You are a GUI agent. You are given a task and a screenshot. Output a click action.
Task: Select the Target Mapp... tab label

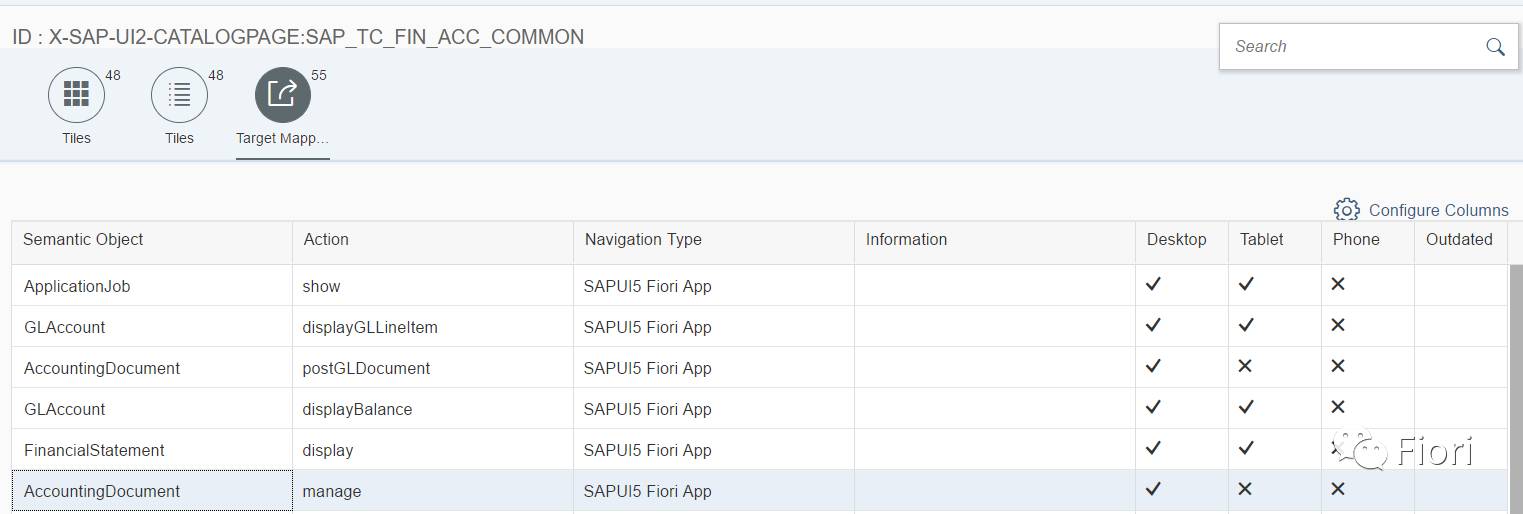282,138
